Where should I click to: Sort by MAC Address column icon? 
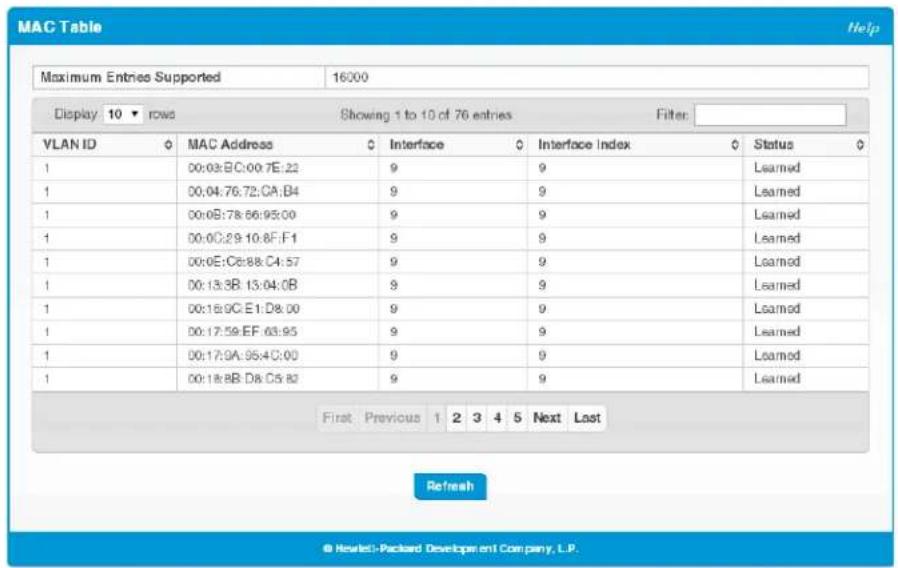point(371,145)
